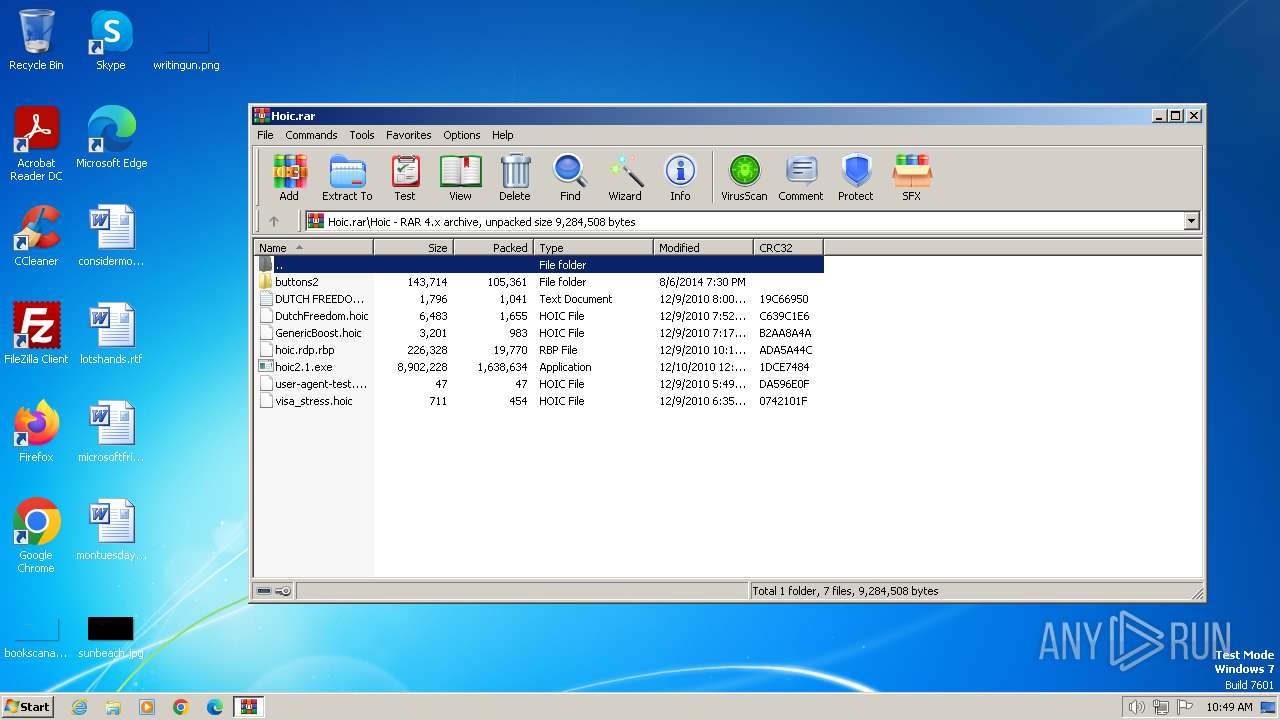Click the Add toolbar icon
This screenshot has height=720, width=1280.
[x=289, y=178]
